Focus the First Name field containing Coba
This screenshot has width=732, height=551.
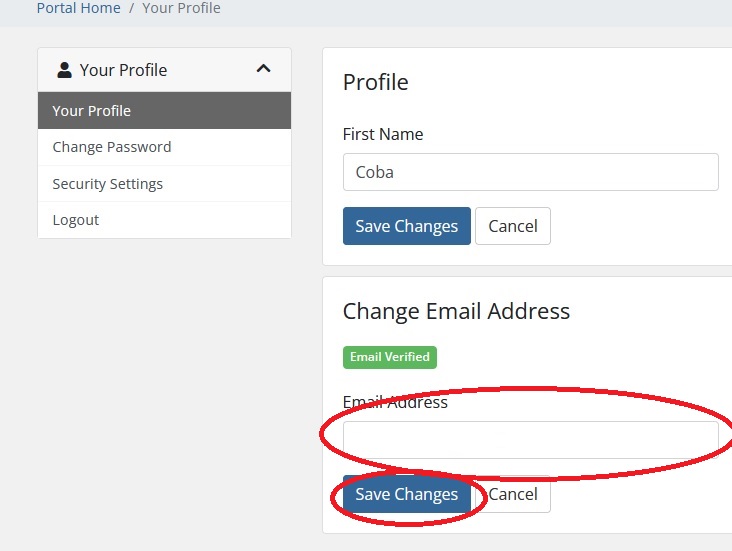click(x=530, y=172)
